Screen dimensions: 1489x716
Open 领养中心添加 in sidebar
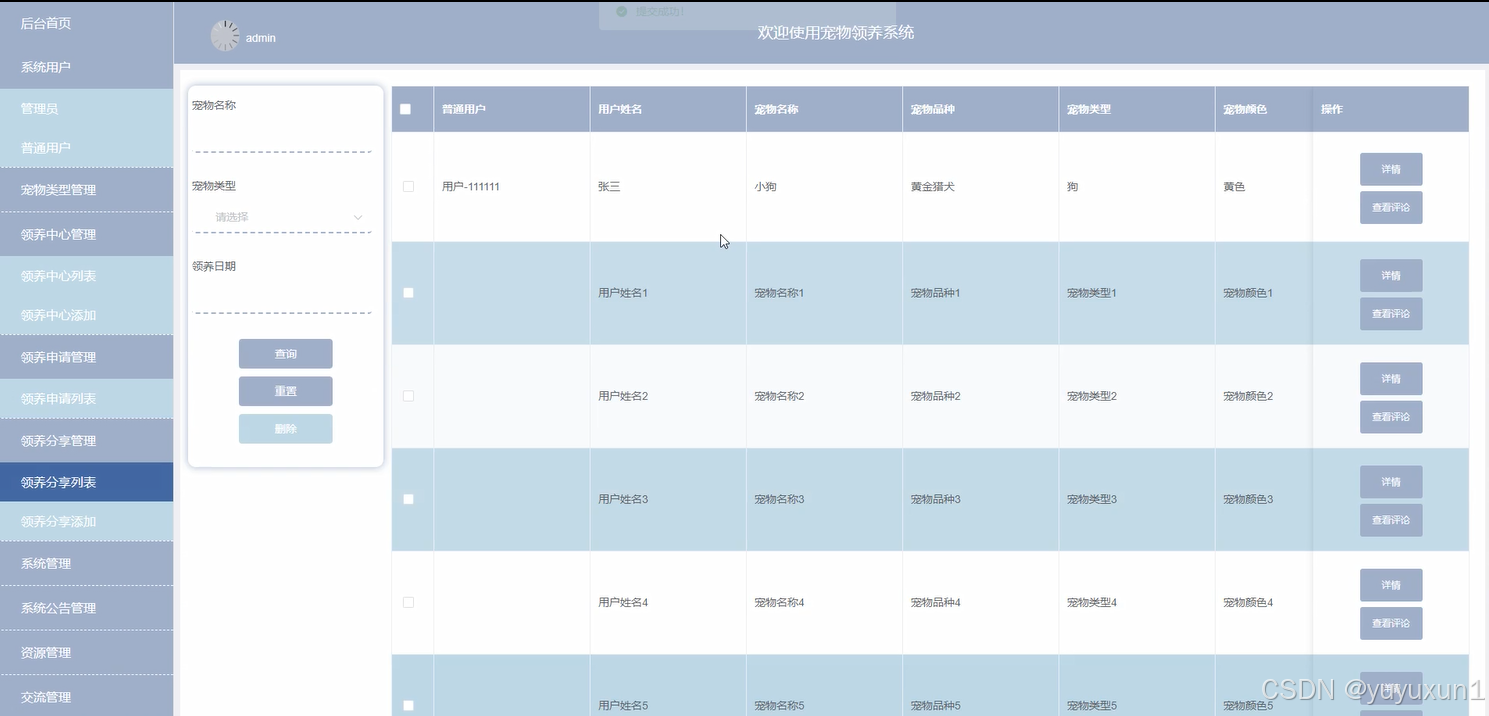pos(86,315)
